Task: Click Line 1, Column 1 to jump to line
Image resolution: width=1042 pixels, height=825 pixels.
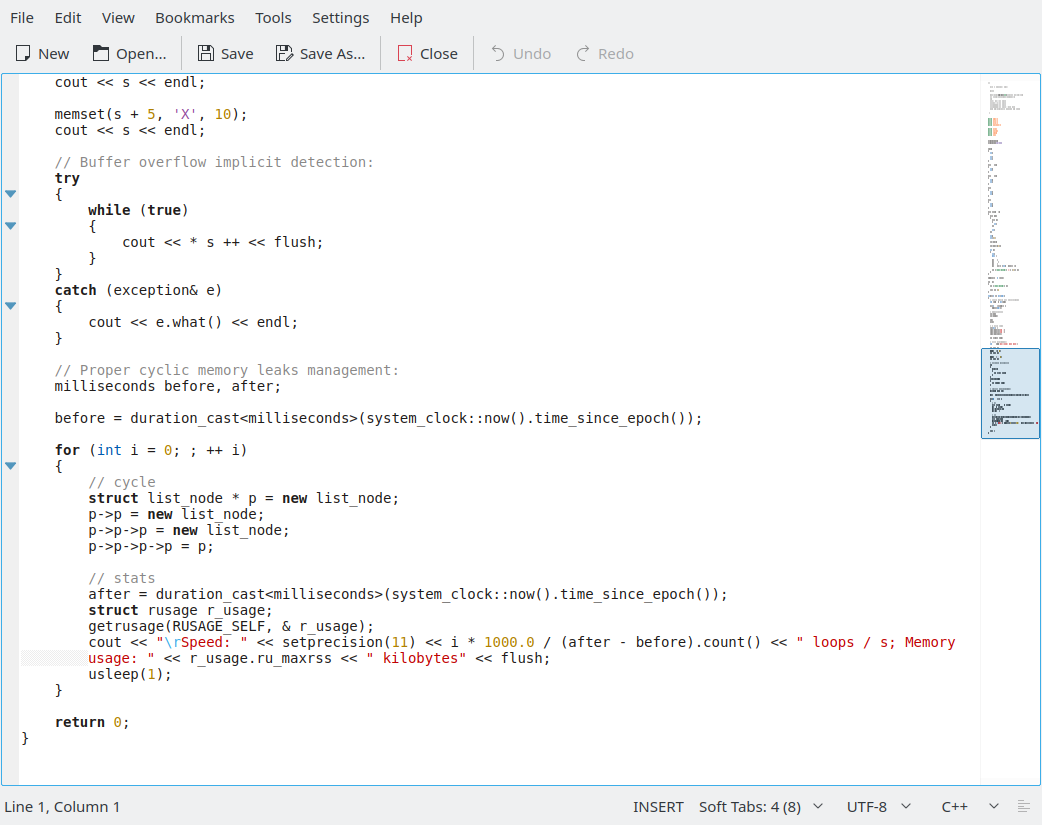Action: (62, 806)
